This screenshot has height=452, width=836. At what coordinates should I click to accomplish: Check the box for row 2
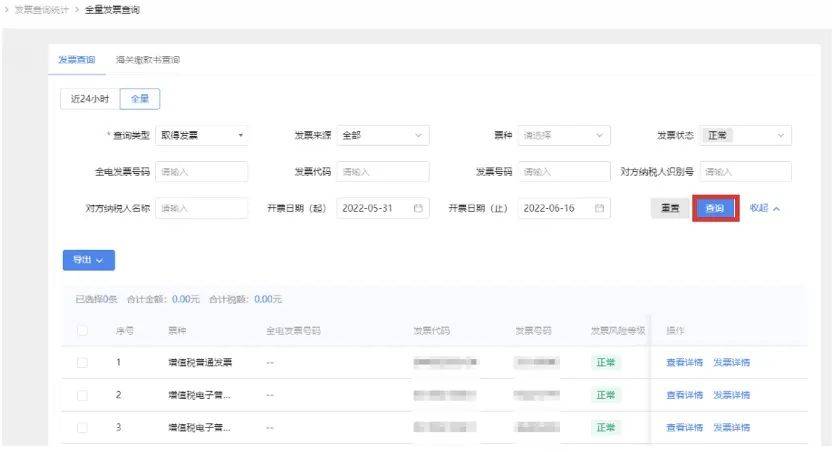click(82, 395)
